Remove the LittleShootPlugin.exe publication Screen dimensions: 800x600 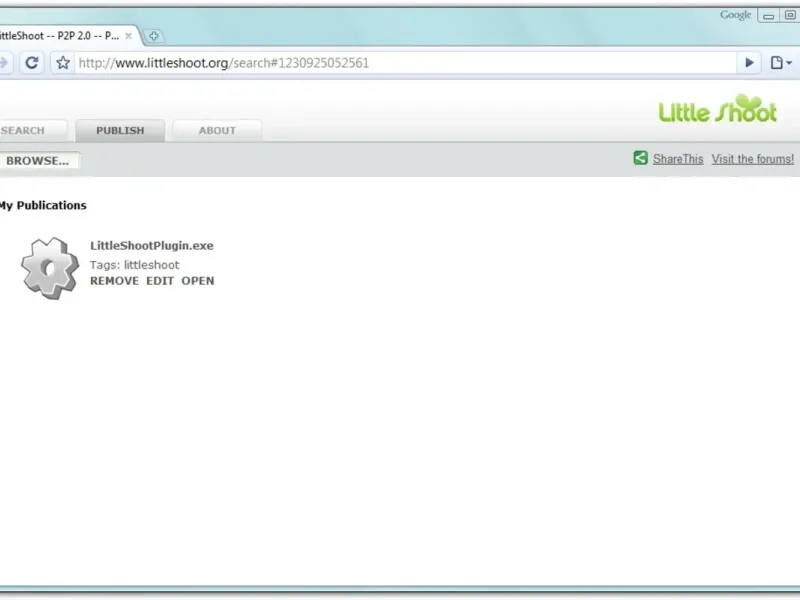[114, 281]
